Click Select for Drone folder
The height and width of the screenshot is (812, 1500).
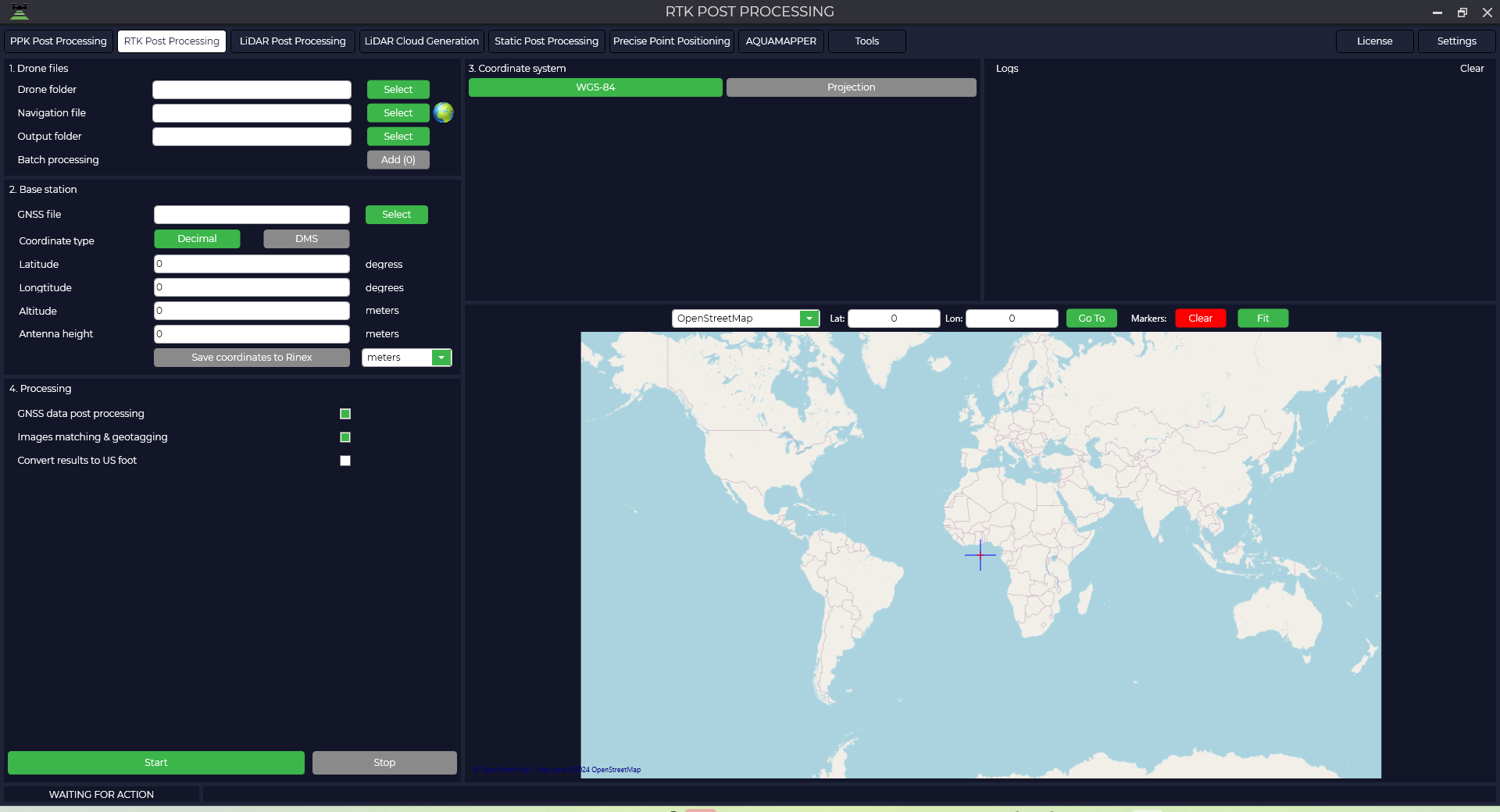[398, 90]
